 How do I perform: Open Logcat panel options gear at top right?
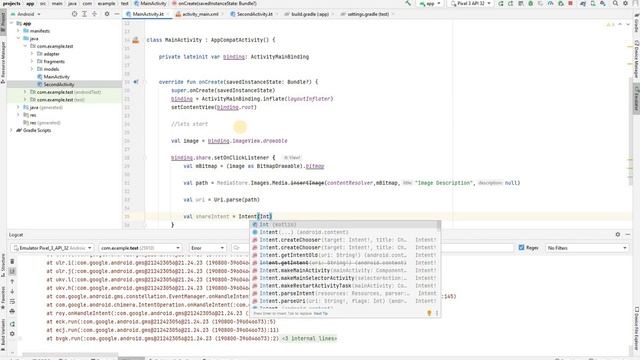click(x=618, y=235)
